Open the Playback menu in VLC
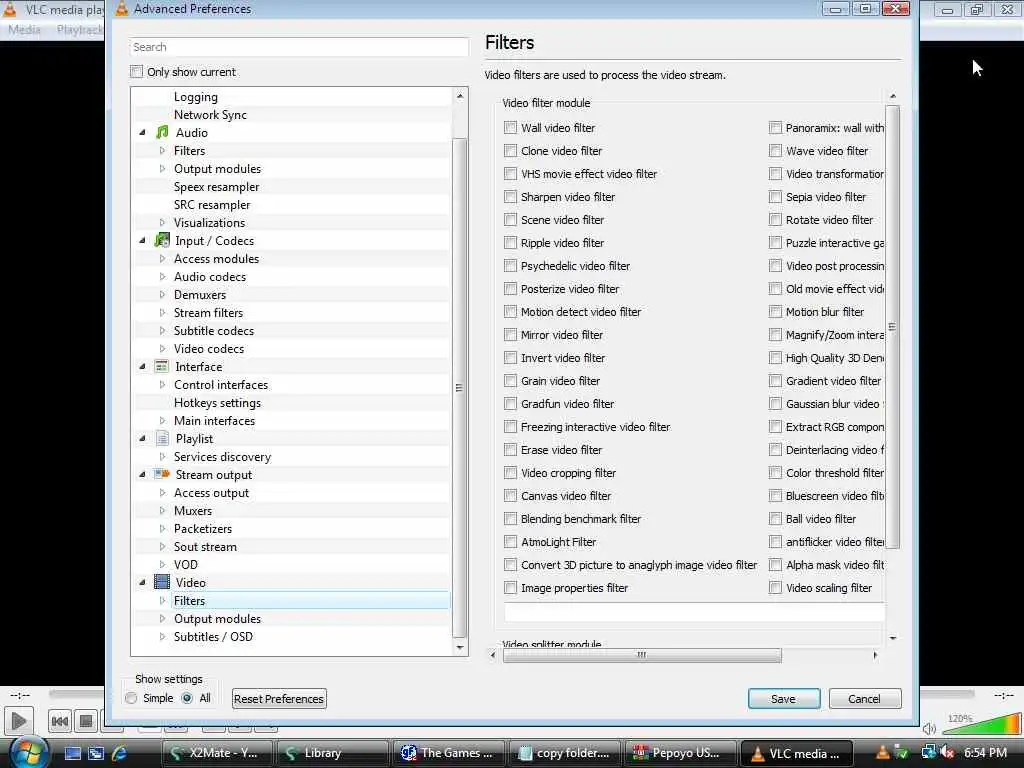The width and height of the screenshot is (1024, 768). (x=79, y=29)
